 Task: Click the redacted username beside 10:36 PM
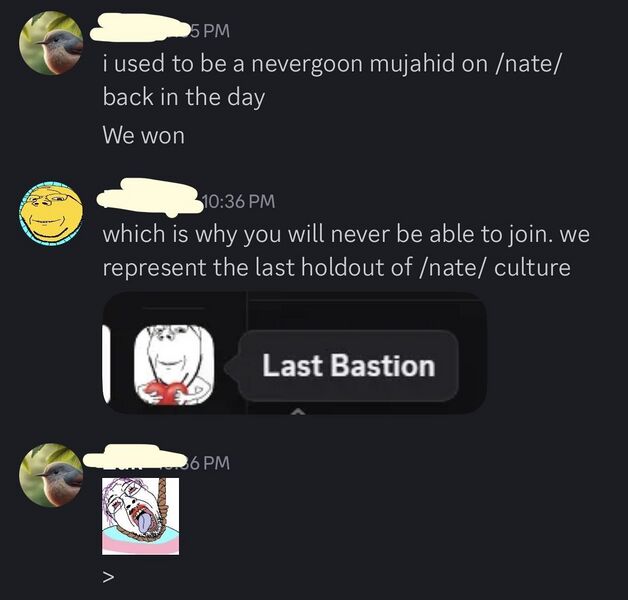[x=149, y=198]
